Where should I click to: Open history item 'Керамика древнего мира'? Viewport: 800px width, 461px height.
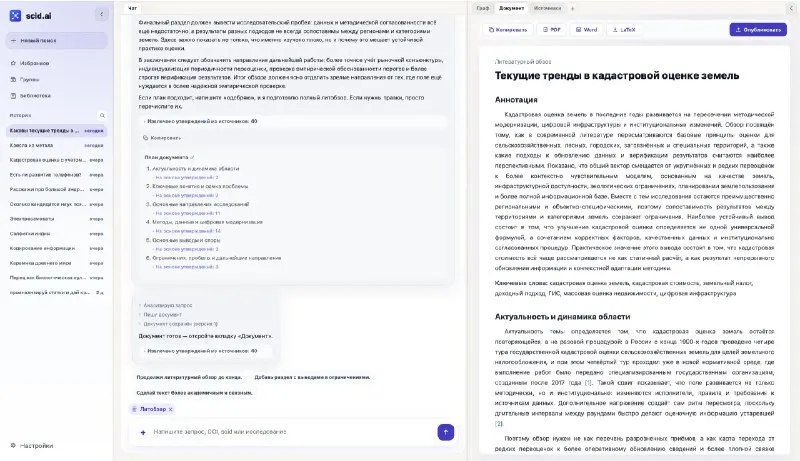(x=56, y=263)
